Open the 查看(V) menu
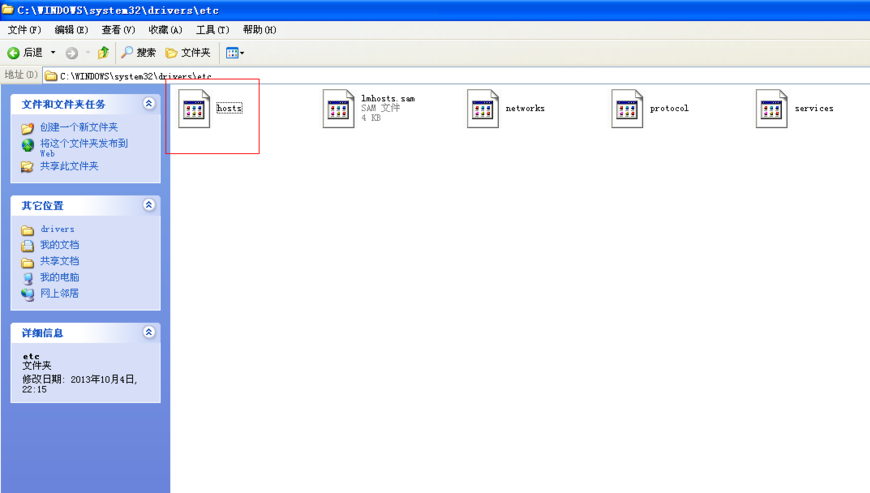This screenshot has height=493, width=870. click(x=118, y=29)
